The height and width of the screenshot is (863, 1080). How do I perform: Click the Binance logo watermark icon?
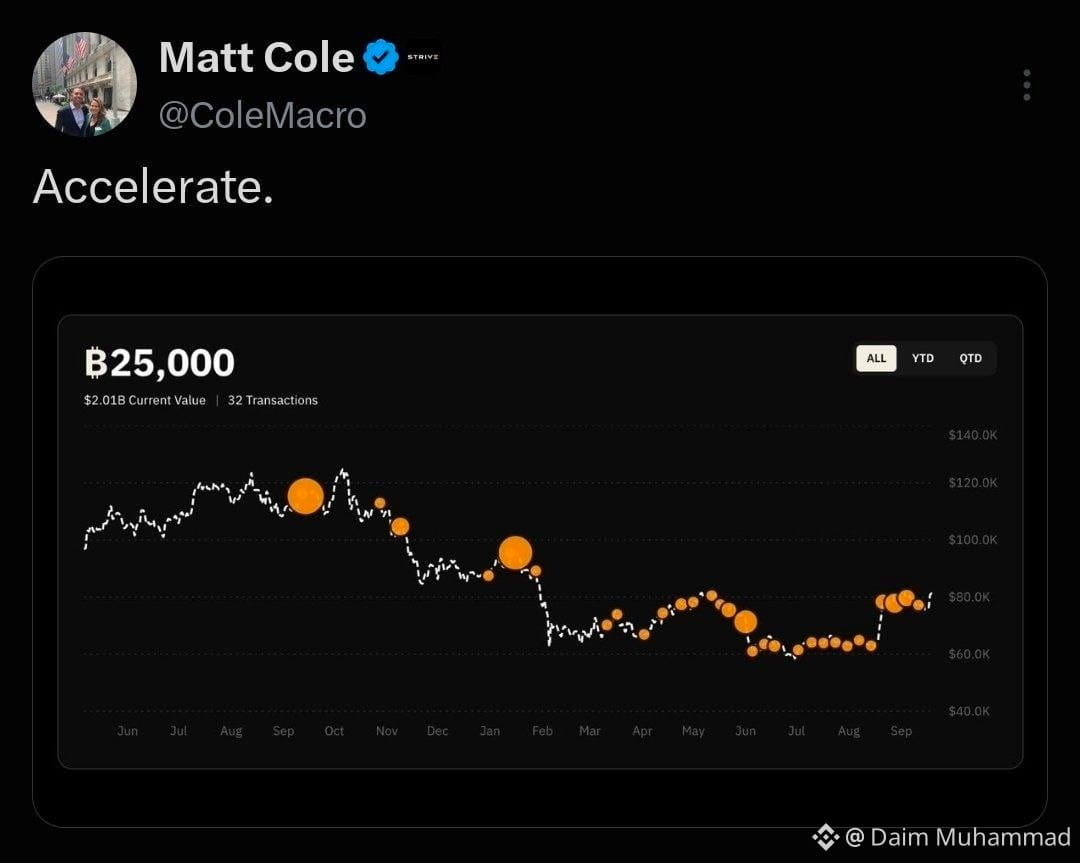[x=825, y=838]
